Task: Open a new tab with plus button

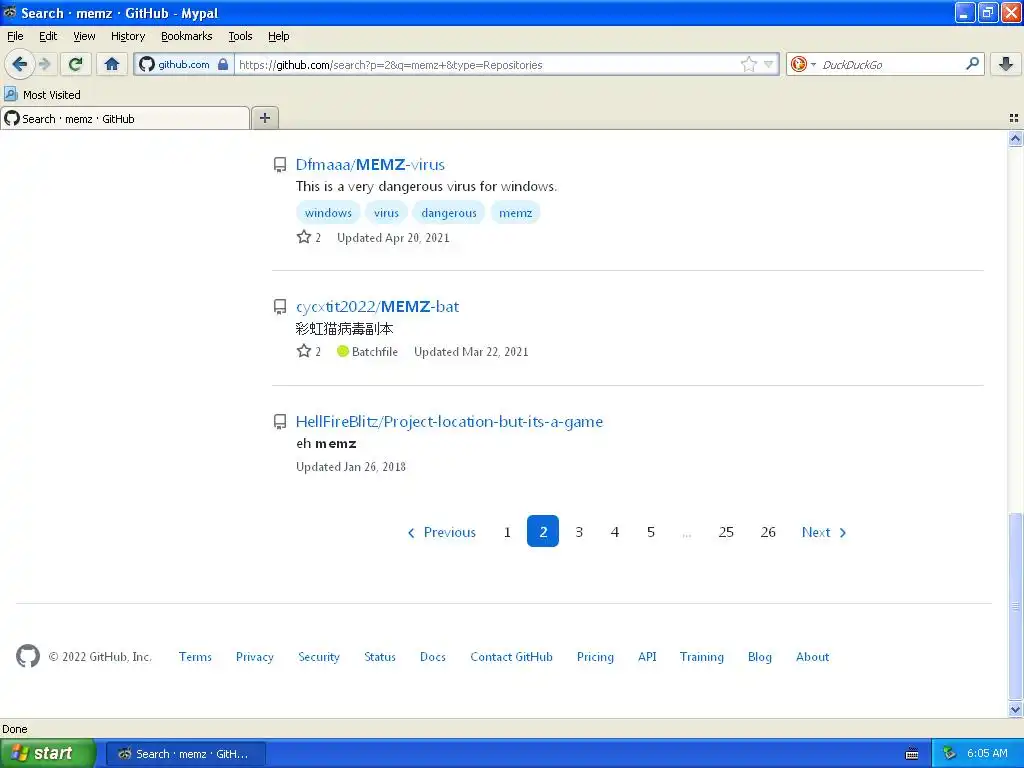Action: (x=264, y=118)
